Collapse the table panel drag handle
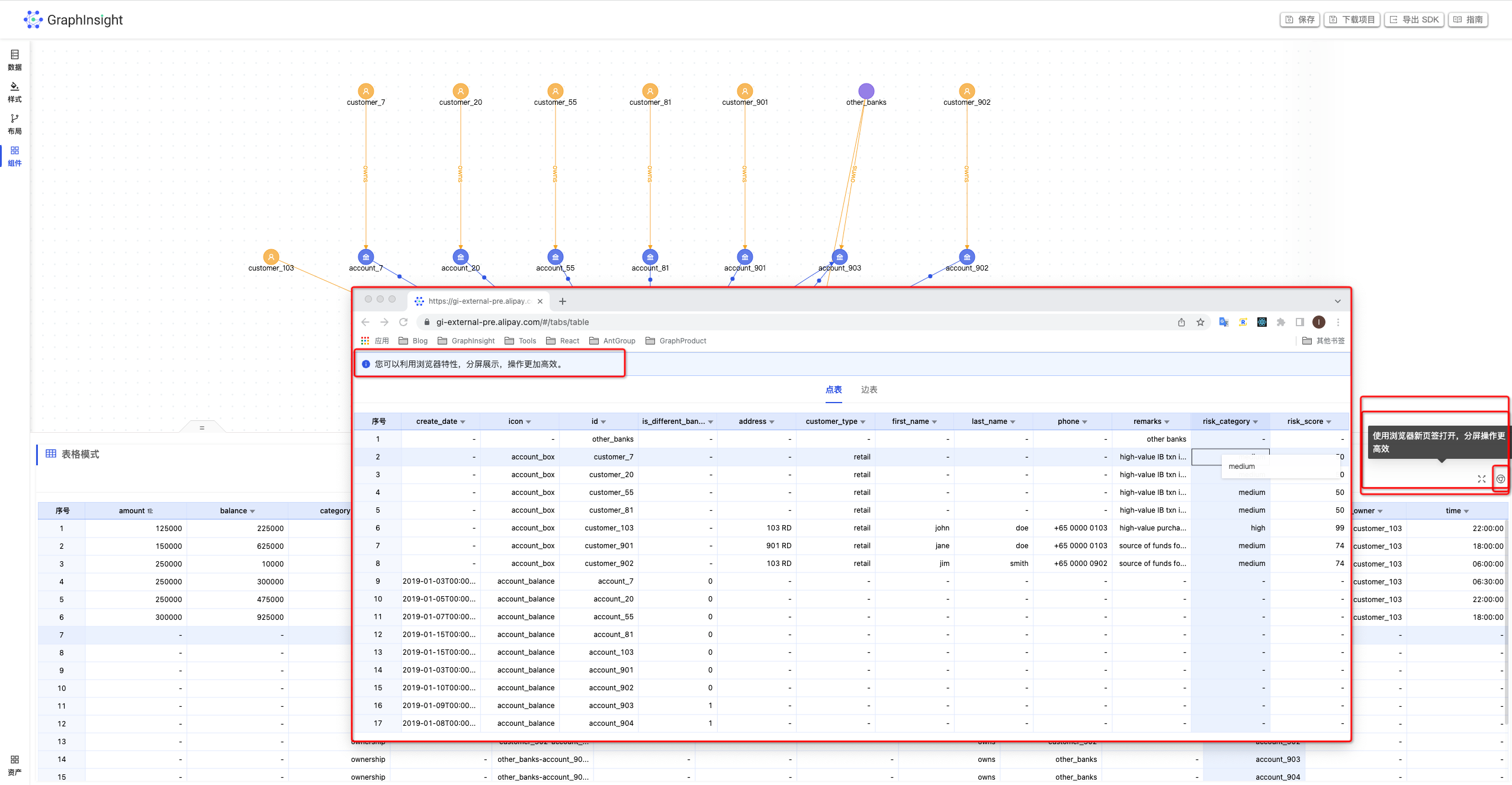1512x785 pixels. (202, 427)
